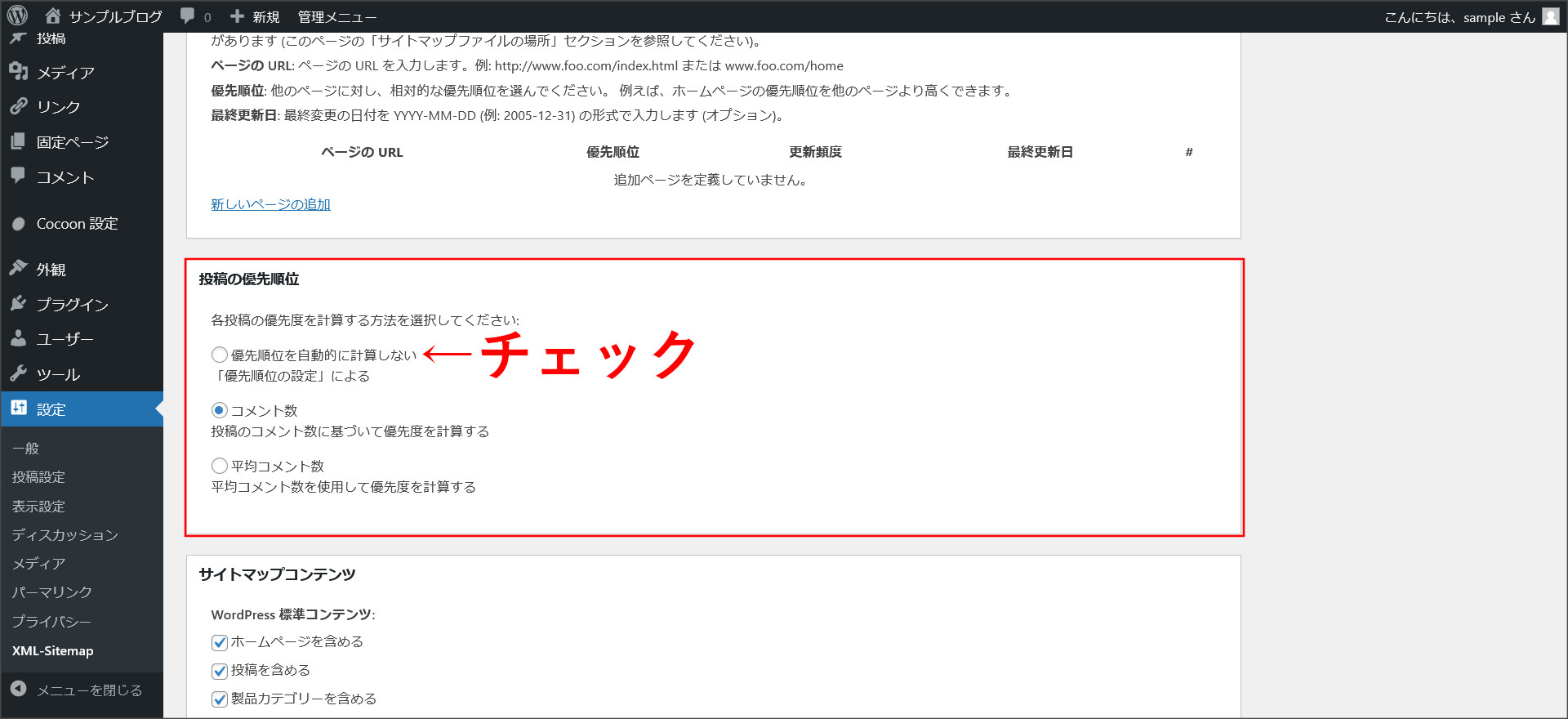This screenshot has width=1568, height=719.
Task: Click the 設定 label in the sidebar
Action: 51,409
